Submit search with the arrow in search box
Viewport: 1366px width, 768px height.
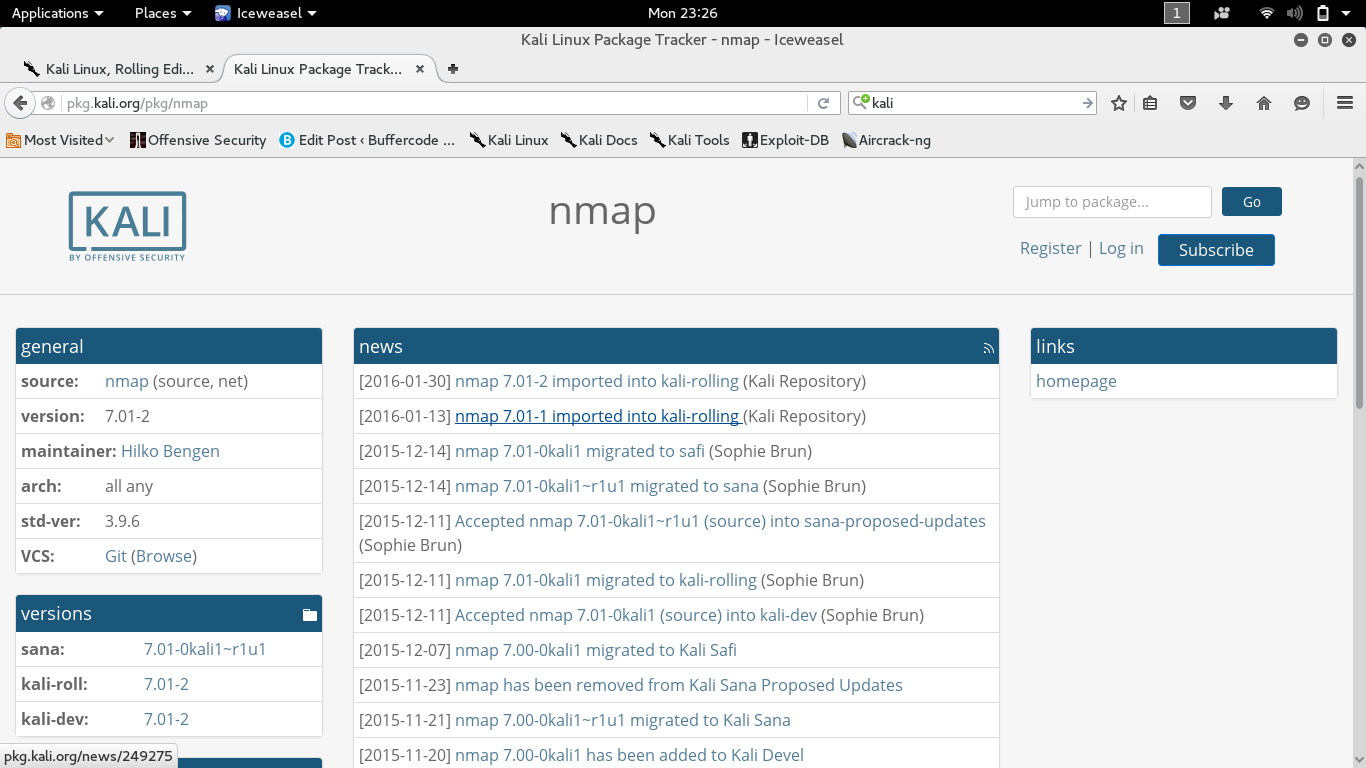pos(1088,103)
